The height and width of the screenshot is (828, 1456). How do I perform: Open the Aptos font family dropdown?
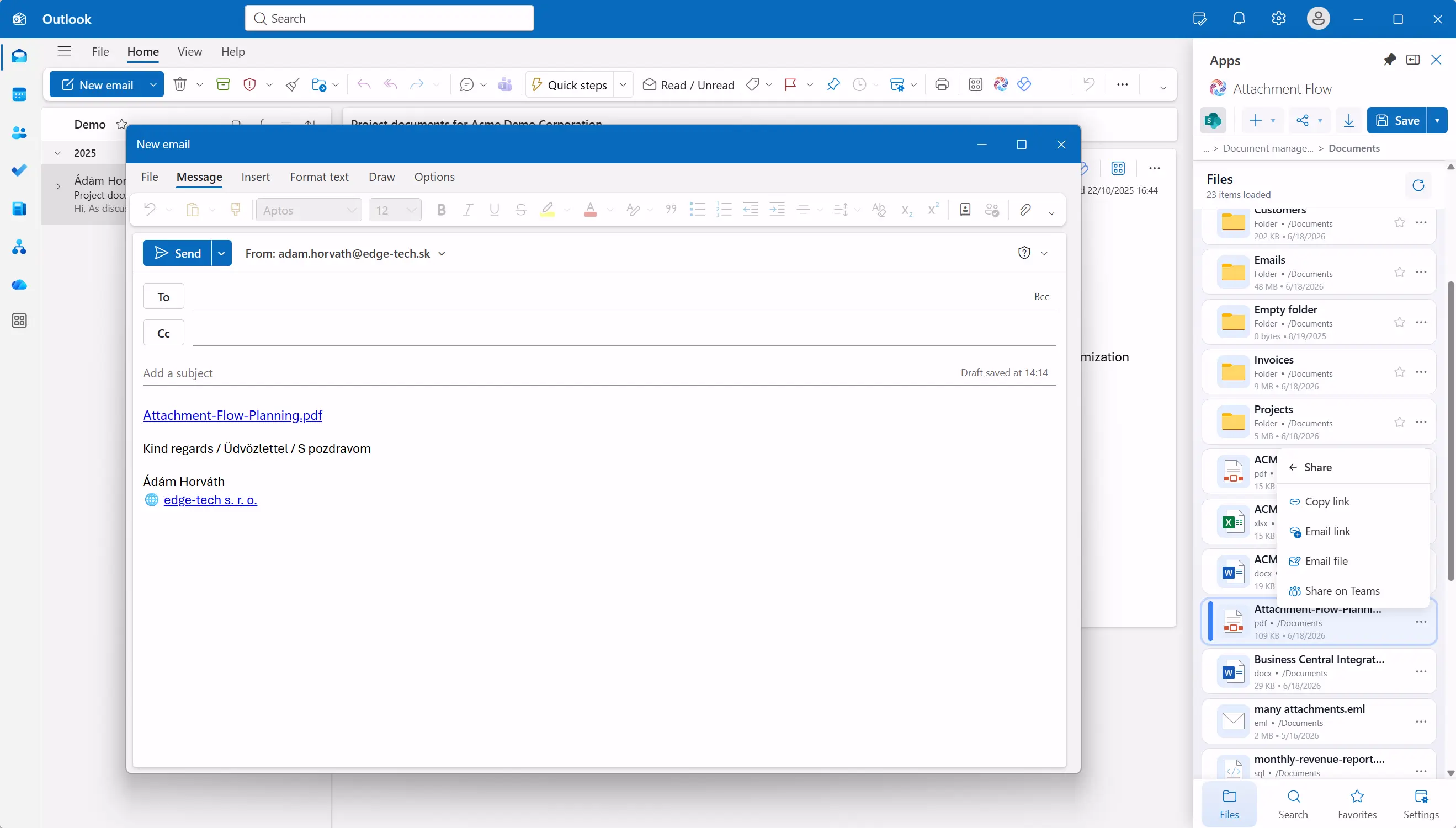[309, 210]
